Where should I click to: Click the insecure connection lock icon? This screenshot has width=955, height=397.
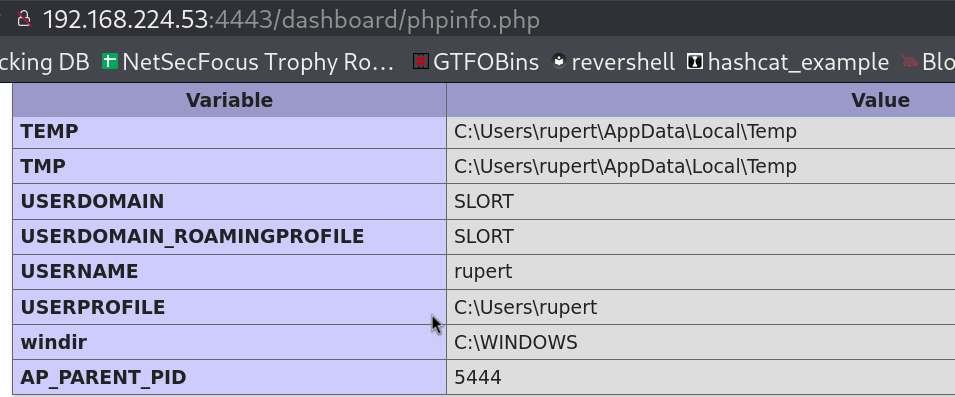point(24,19)
